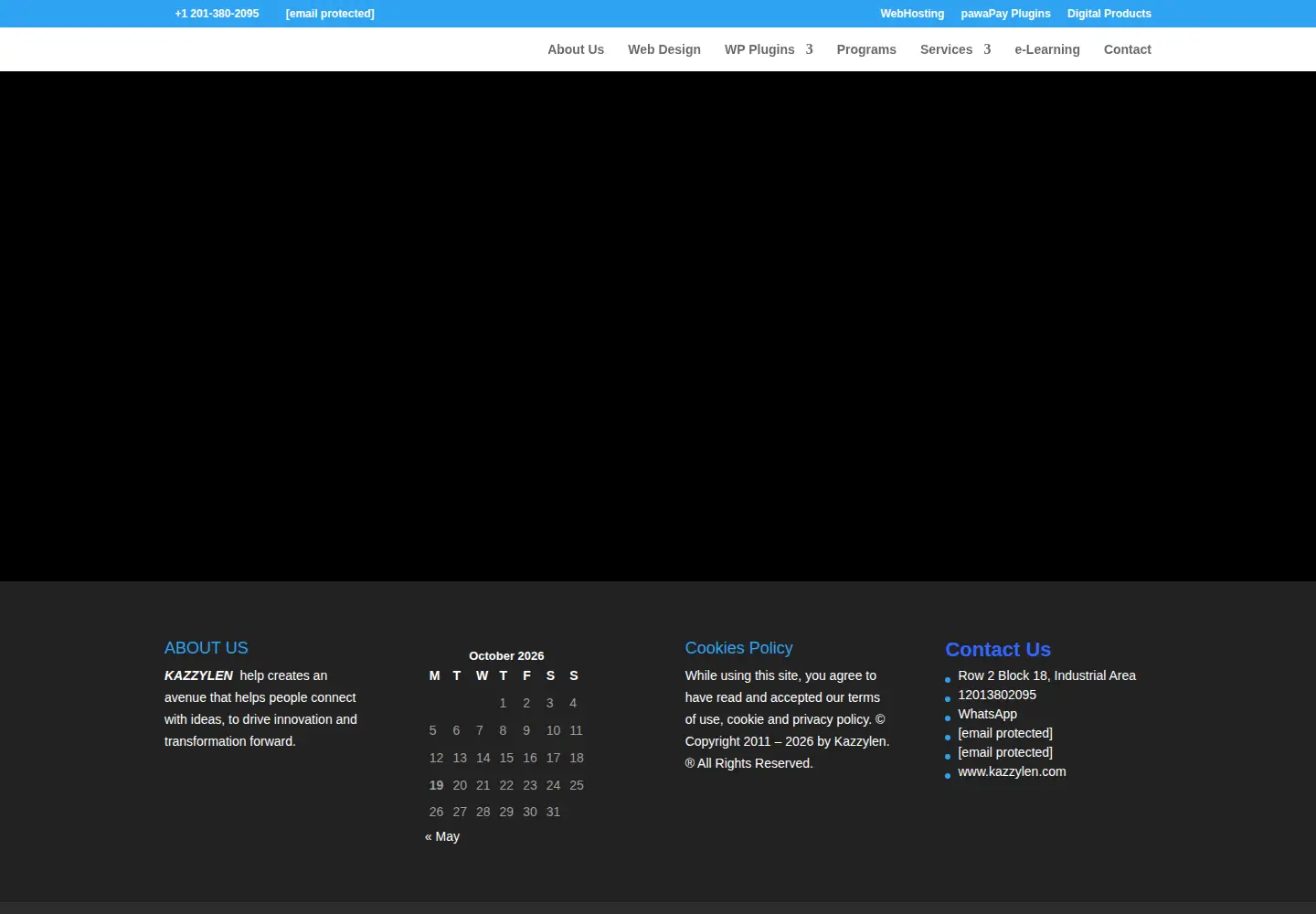Viewport: 1316px width, 914px height.
Task: Navigate to Web Design page
Action: tap(664, 49)
